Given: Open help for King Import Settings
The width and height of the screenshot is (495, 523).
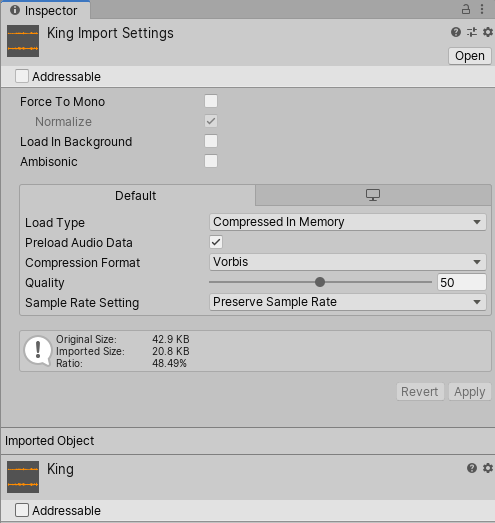Looking at the screenshot, I should 456,32.
